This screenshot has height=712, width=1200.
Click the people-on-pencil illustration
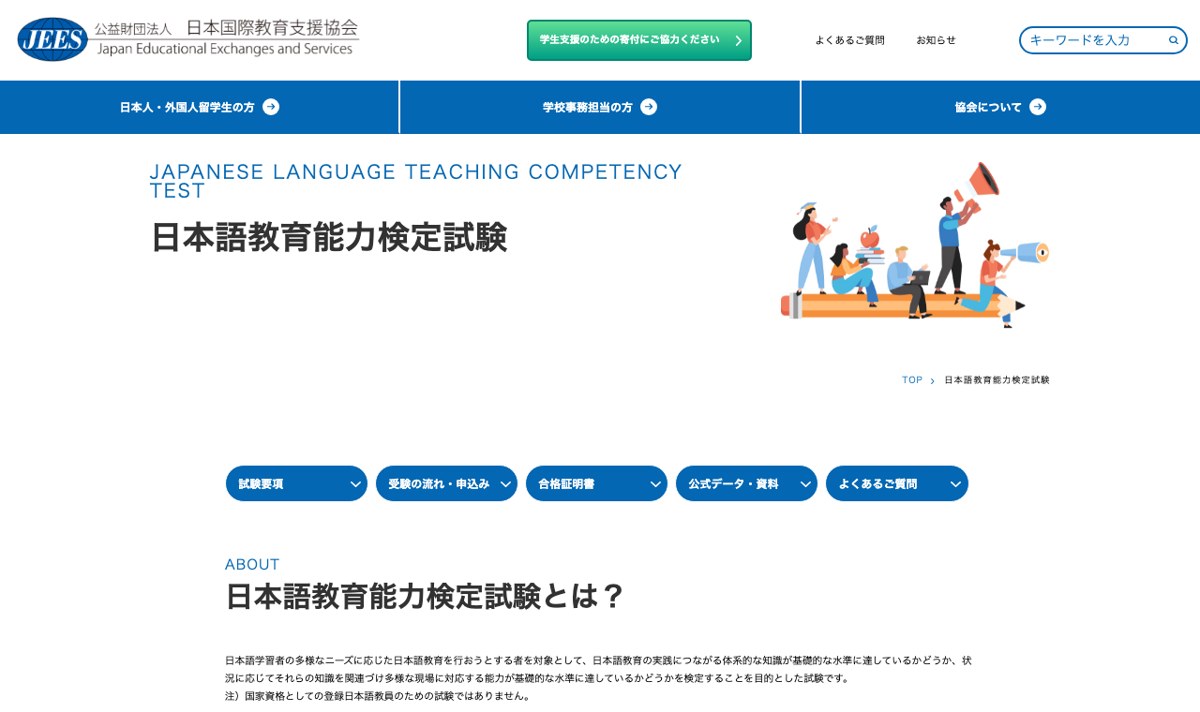coord(914,245)
